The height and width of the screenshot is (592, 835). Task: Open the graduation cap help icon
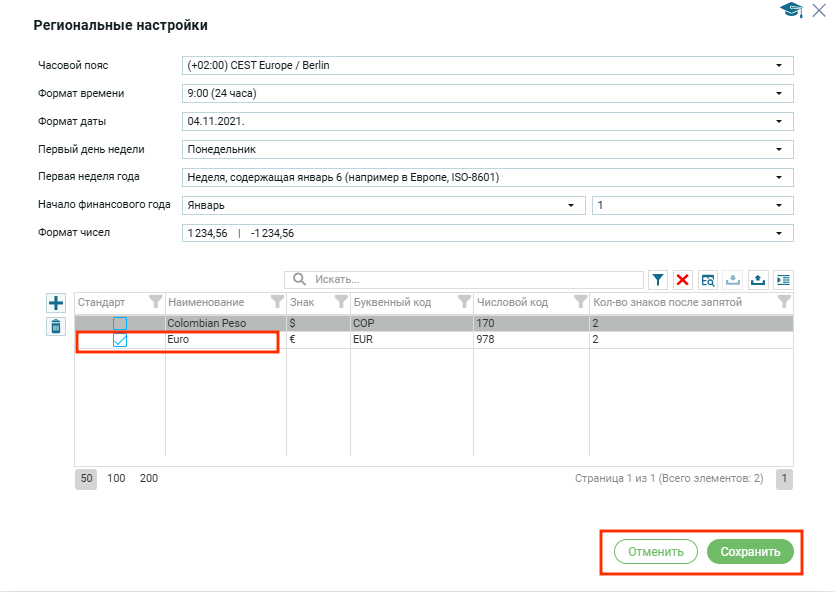click(x=791, y=10)
